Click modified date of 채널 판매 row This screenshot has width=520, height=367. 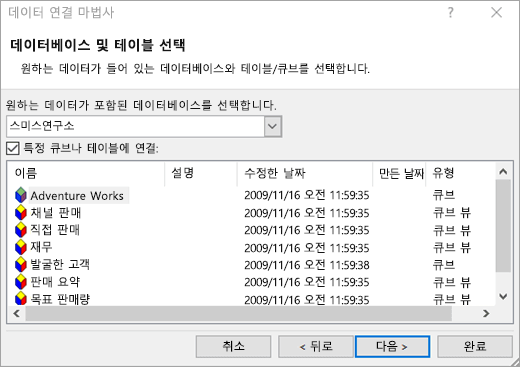click(x=307, y=213)
